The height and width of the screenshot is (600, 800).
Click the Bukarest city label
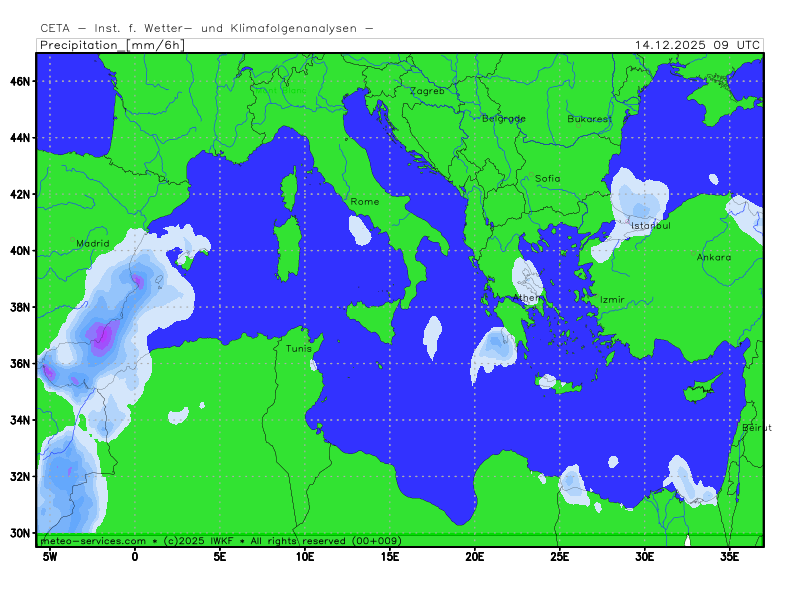tap(589, 118)
